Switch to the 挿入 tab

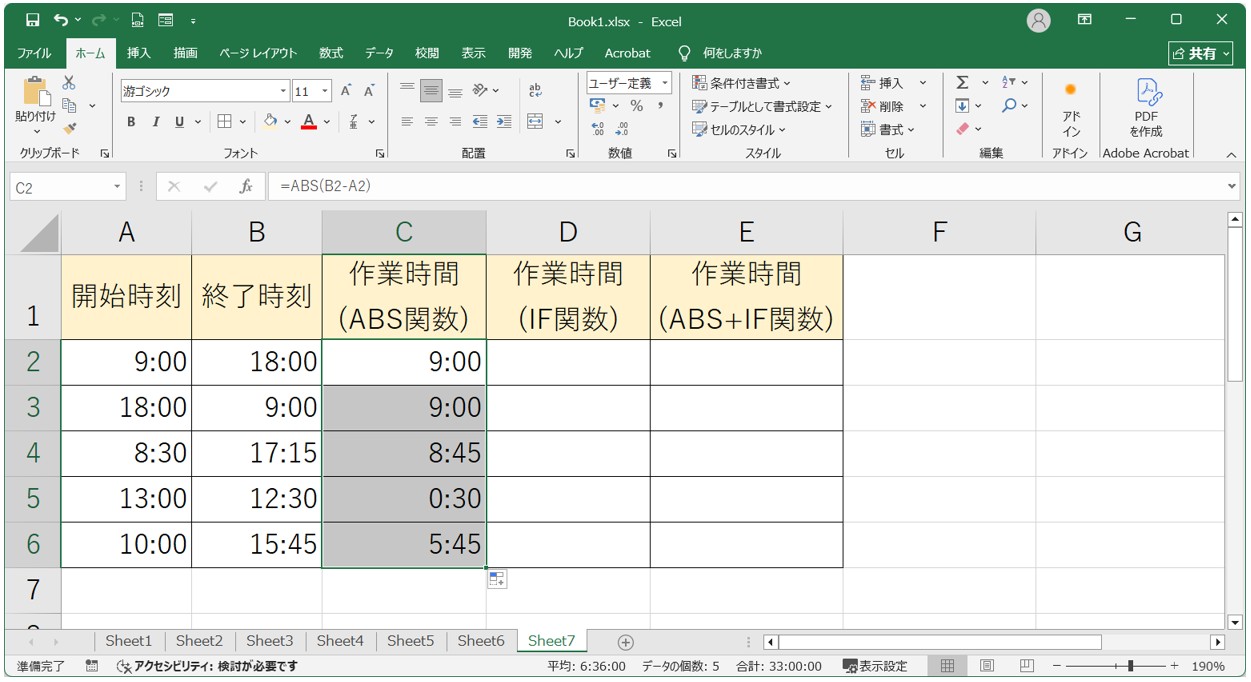(139, 53)
